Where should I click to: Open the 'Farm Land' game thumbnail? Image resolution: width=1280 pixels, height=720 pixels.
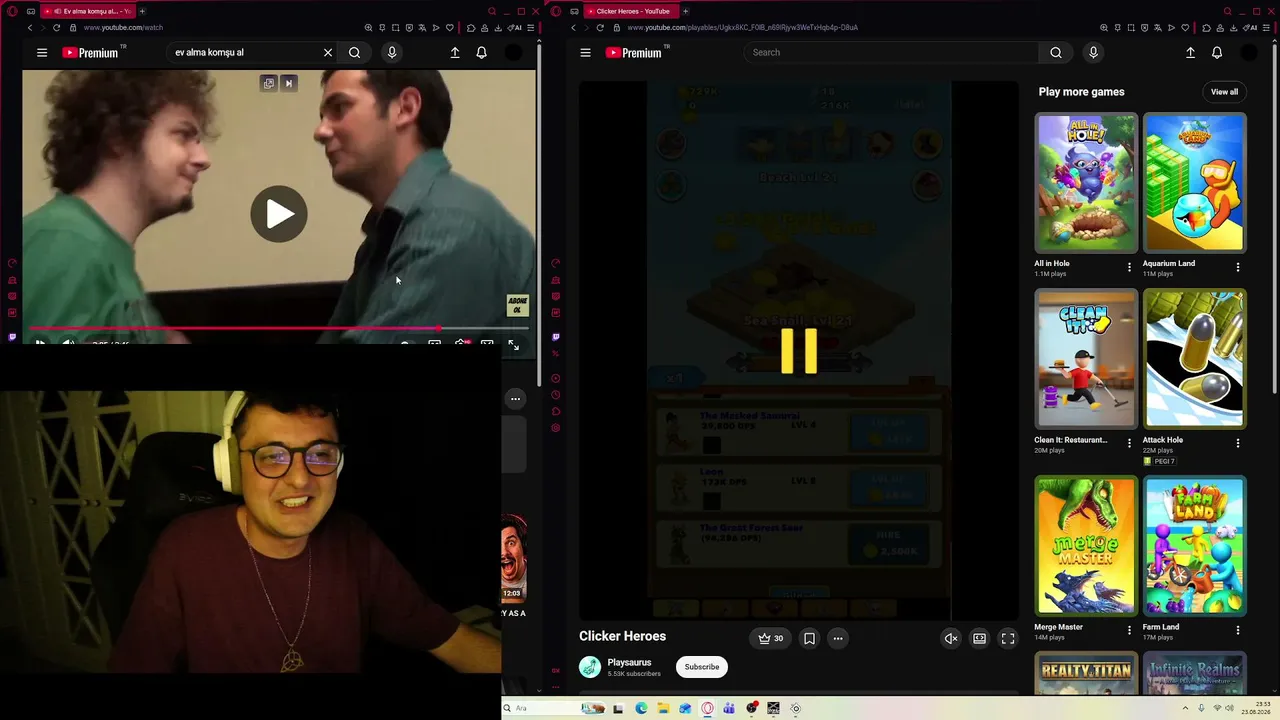click(1195, 546)
